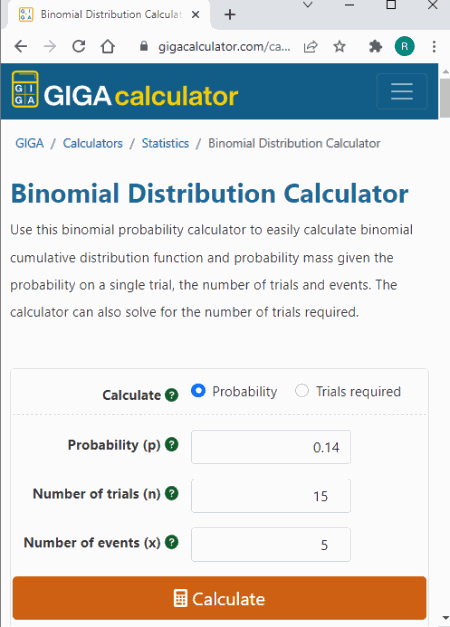Open the tab search chevron dropdown
Viewport: 450px width, 627px height.
click(x=308, y=5)
